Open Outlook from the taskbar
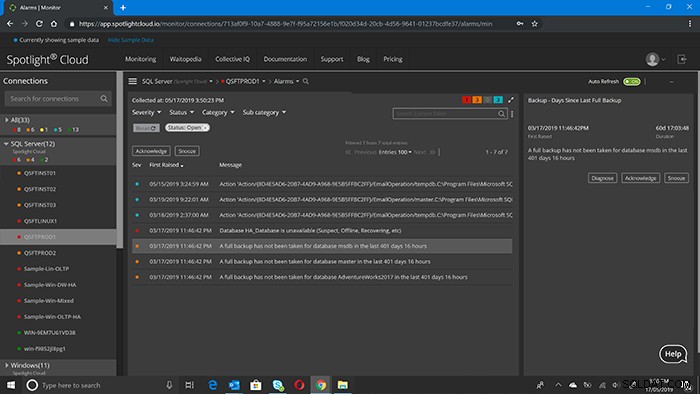700x394 pixels. coord(234,385)
